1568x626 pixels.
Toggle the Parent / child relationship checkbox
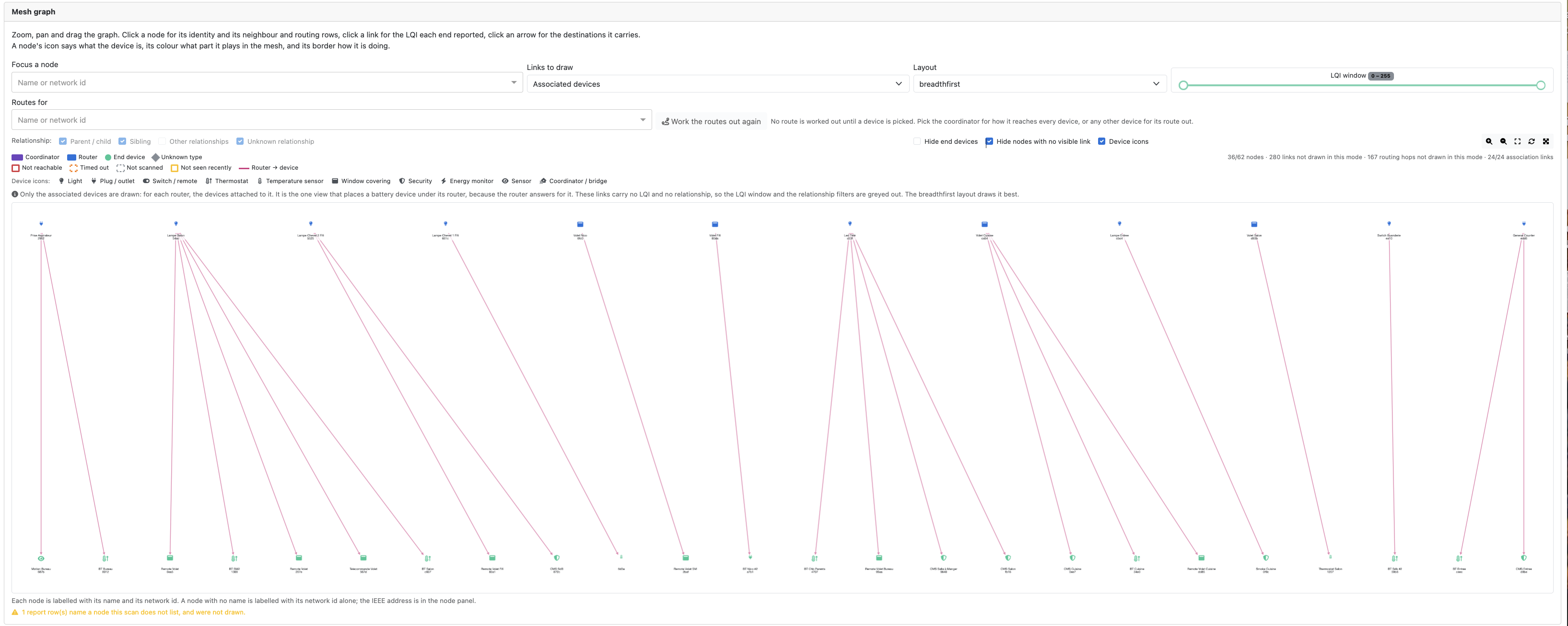tap(63, 141)
